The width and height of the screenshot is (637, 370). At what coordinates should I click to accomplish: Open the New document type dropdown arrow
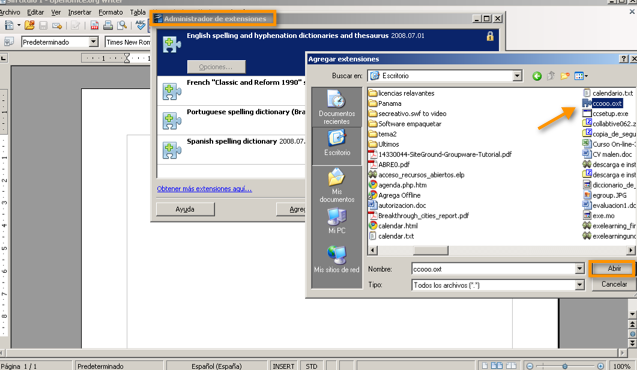tap(19, 26)
